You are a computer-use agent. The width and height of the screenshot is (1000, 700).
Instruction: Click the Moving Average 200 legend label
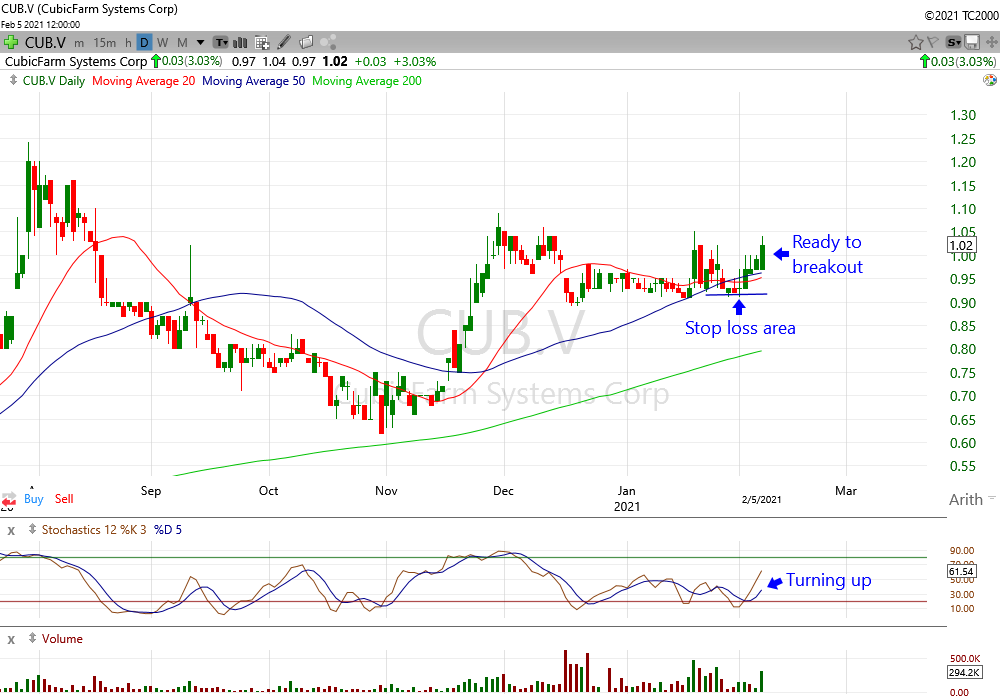367,81
